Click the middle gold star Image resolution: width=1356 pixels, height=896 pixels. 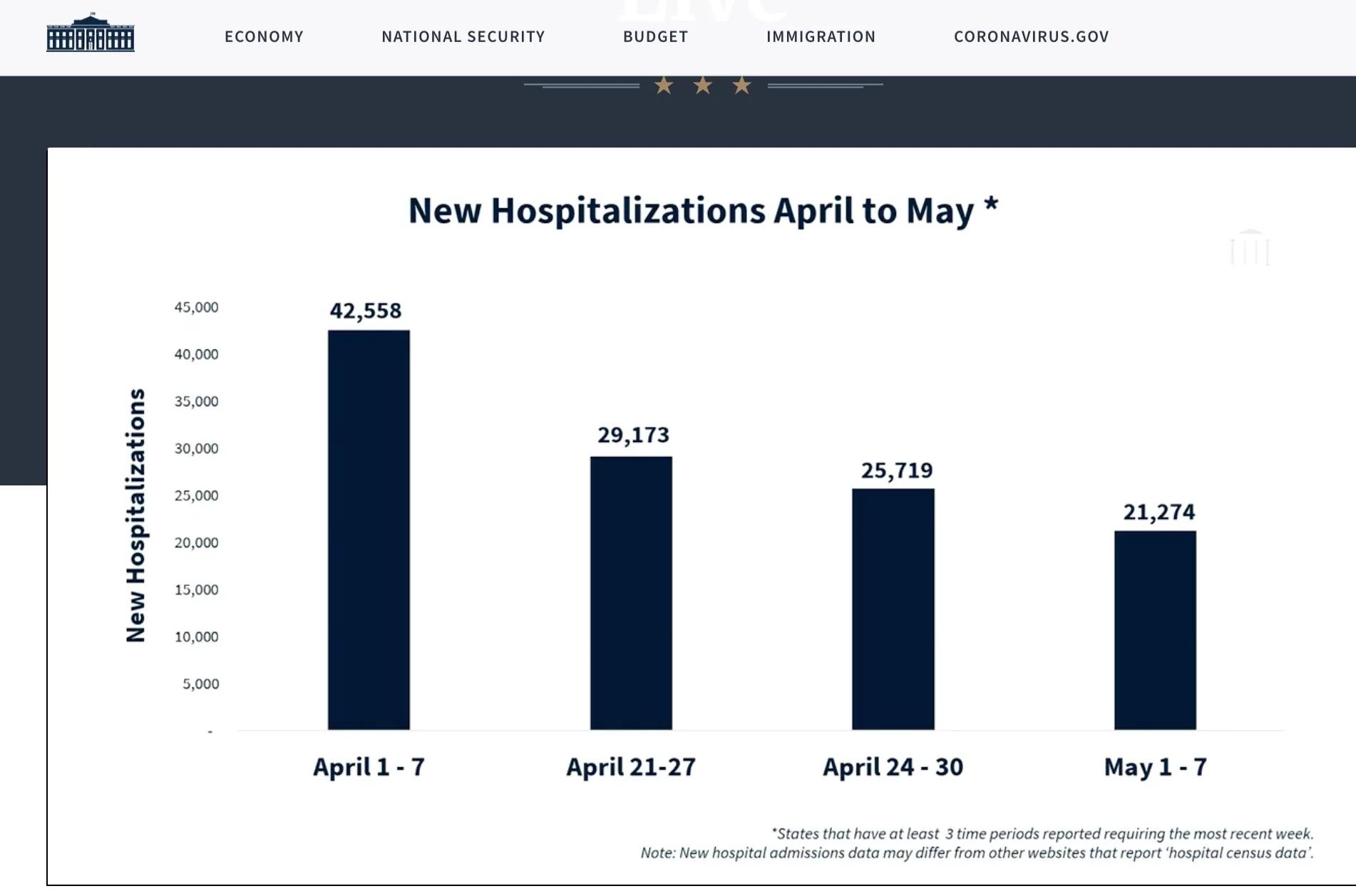[x=703, y=86]
